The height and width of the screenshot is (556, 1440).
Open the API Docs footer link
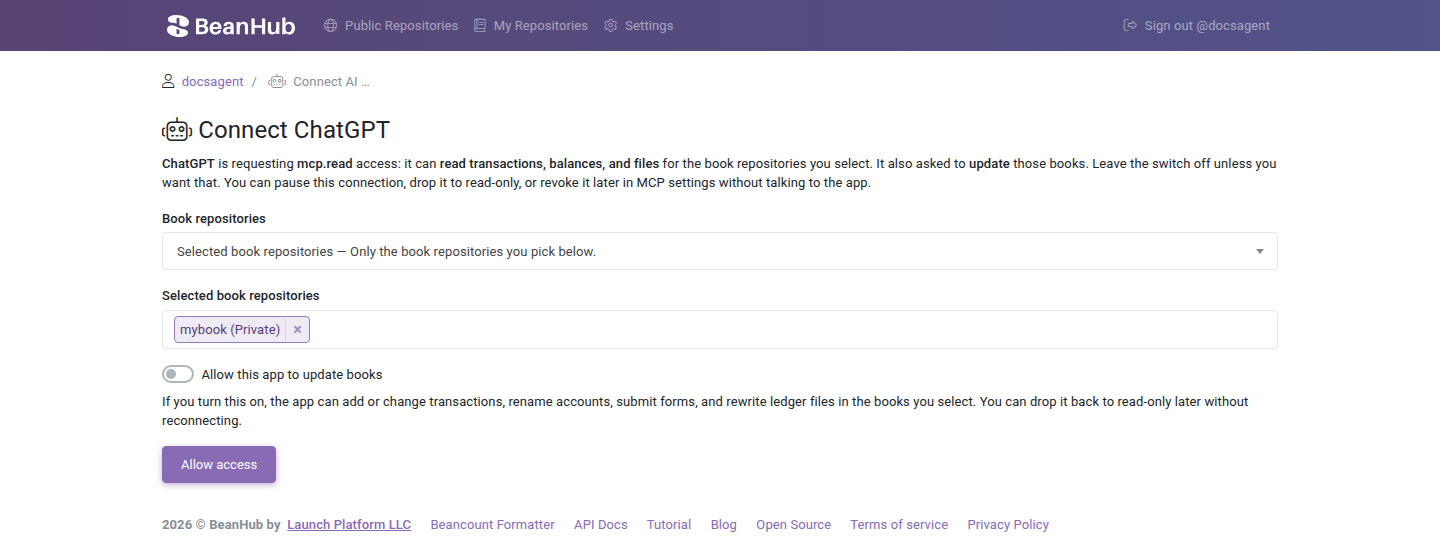[601, 525]
